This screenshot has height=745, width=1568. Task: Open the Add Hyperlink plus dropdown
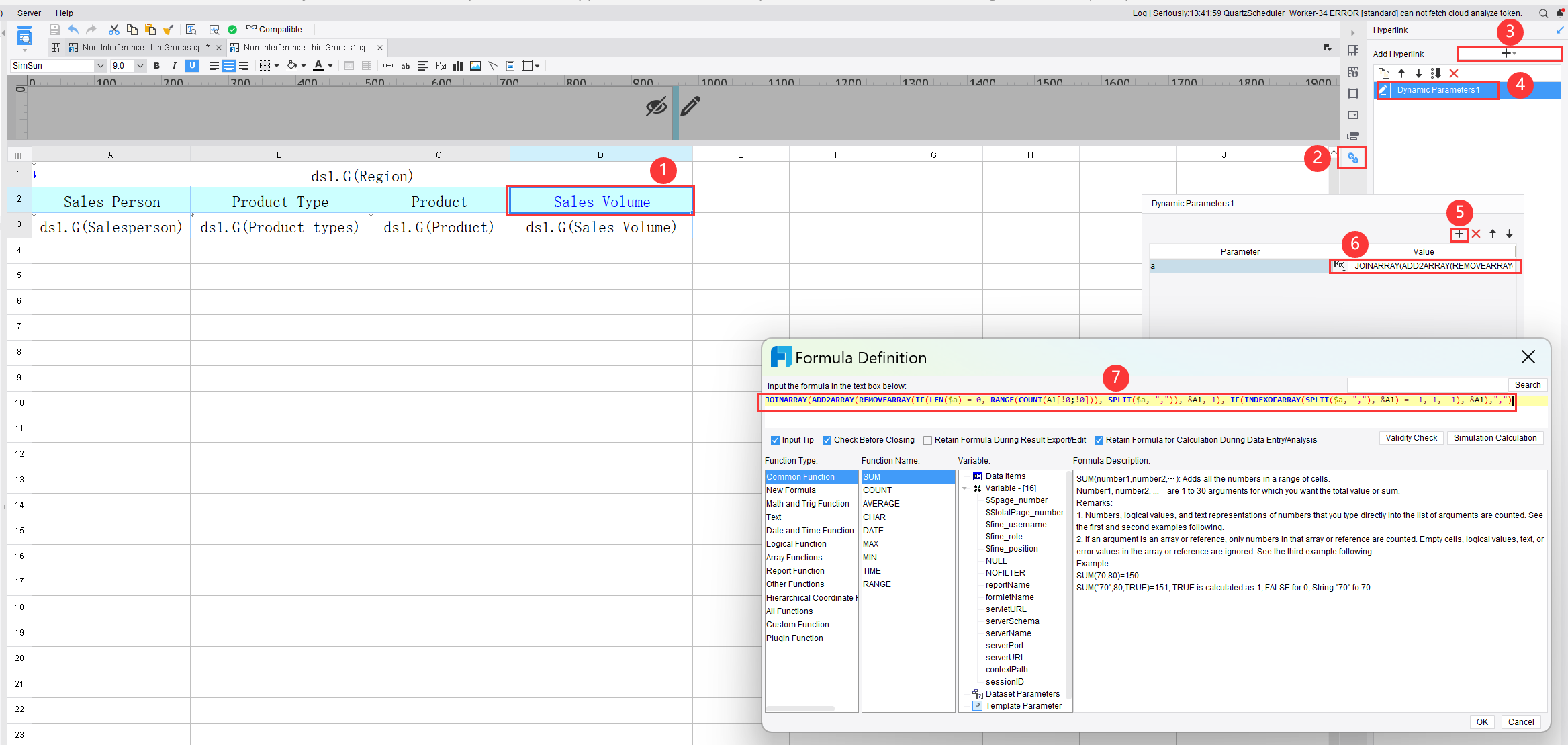coord(1509,54)
